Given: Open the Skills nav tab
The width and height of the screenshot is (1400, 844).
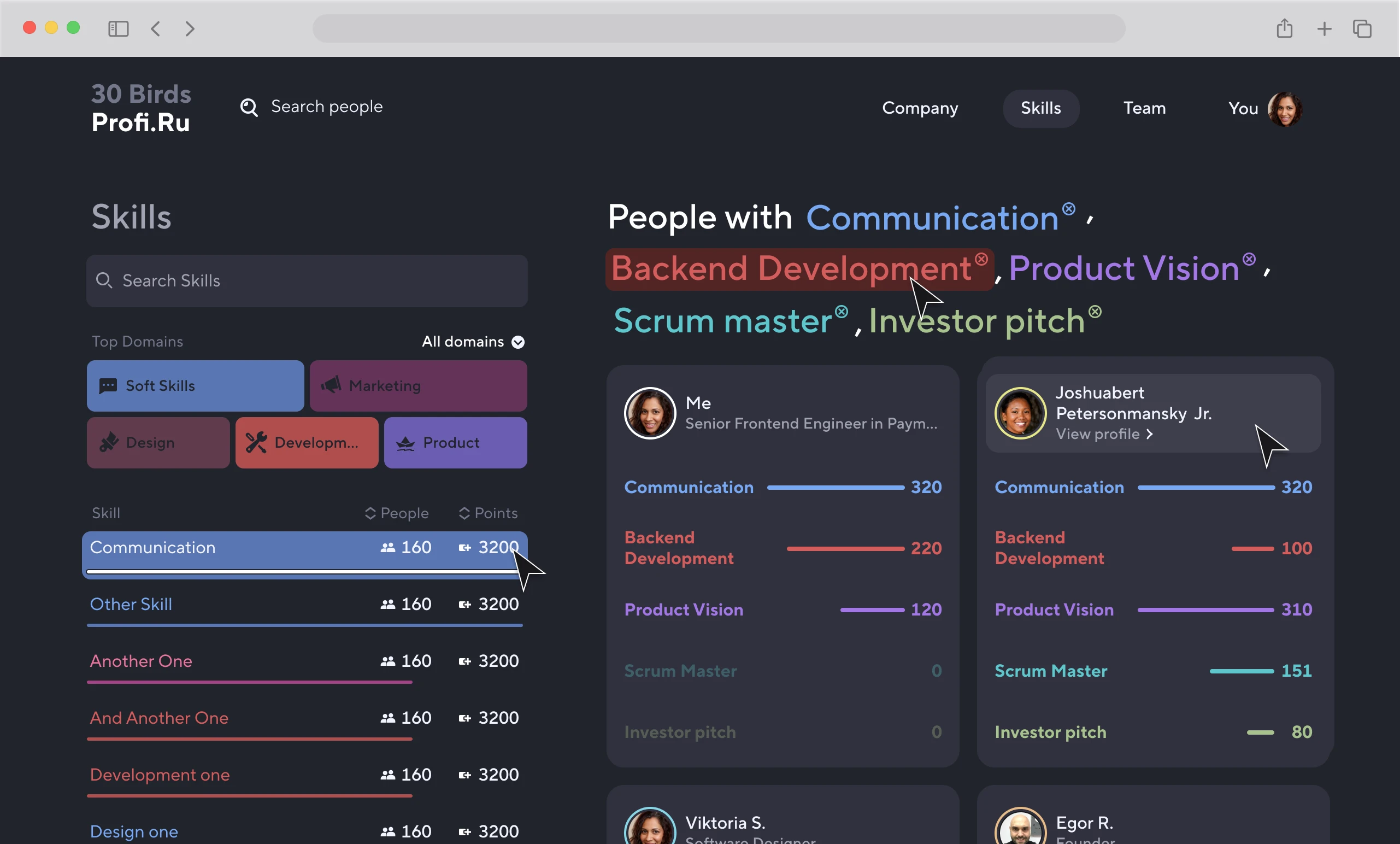Looking at the screenshot, I should pyautogui.click(x=1041, y=108).
